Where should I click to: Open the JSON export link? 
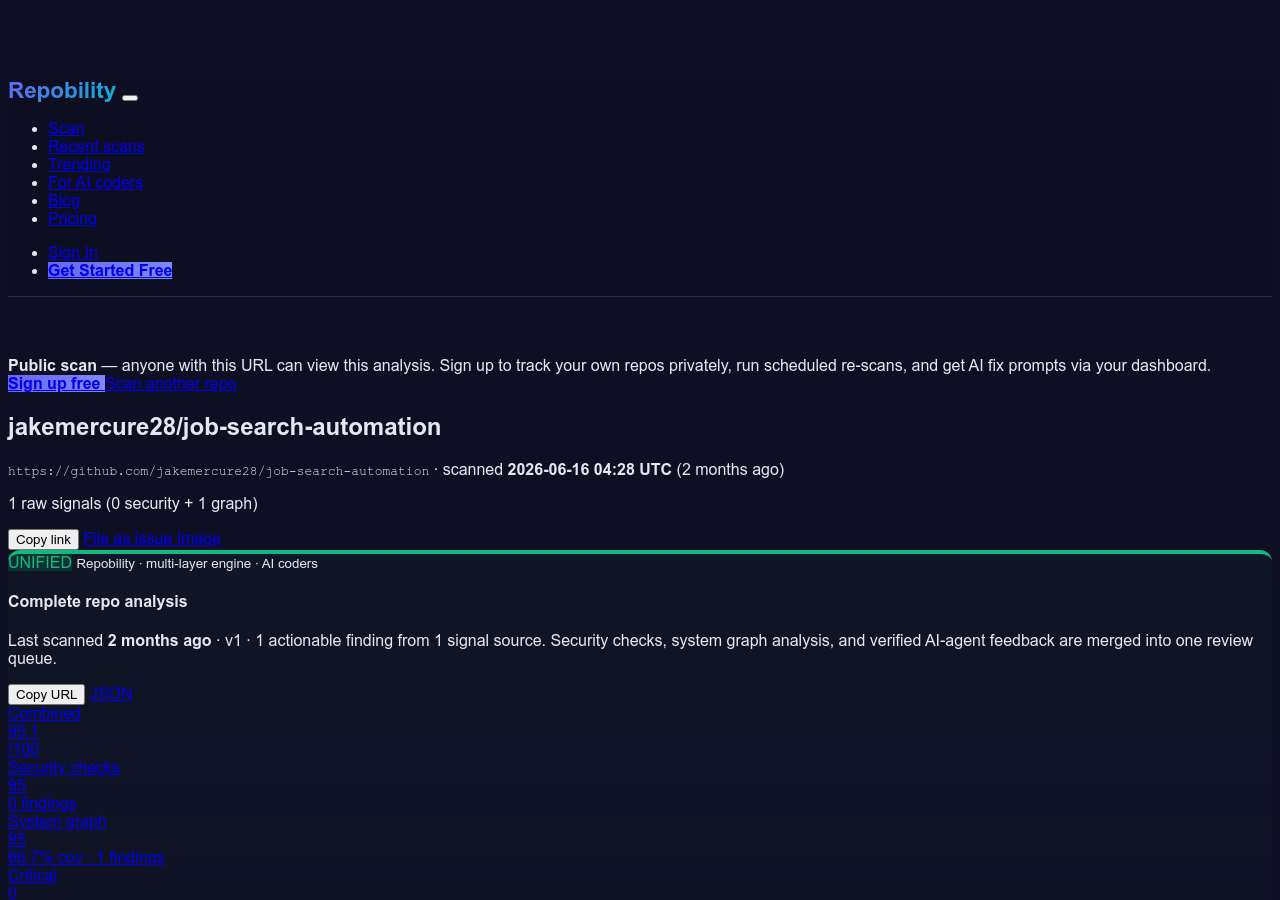(x=111, y=693)
